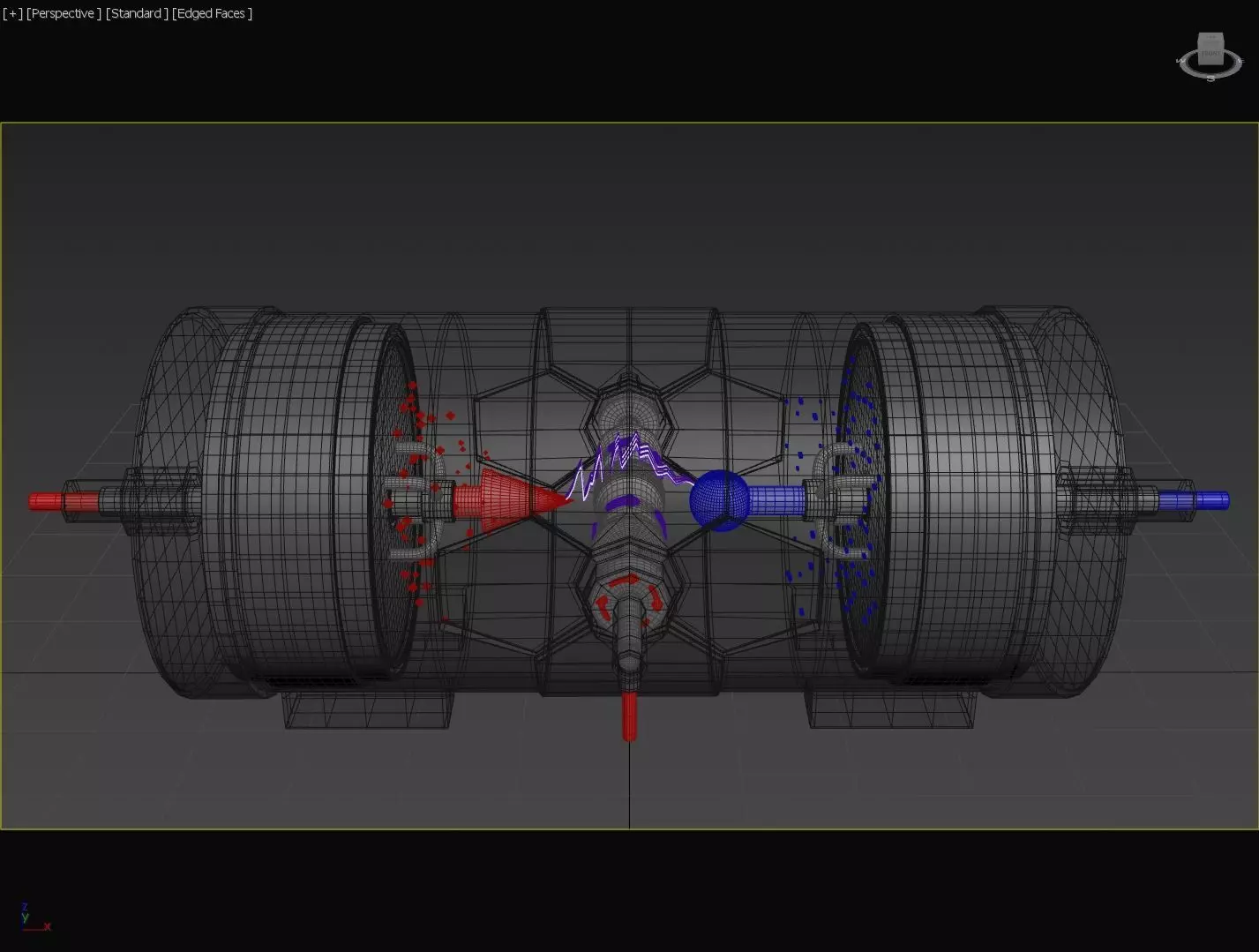1259x952 pixels.
Task: Open the Perspective view label menu
Action: (x=64, y=13)
